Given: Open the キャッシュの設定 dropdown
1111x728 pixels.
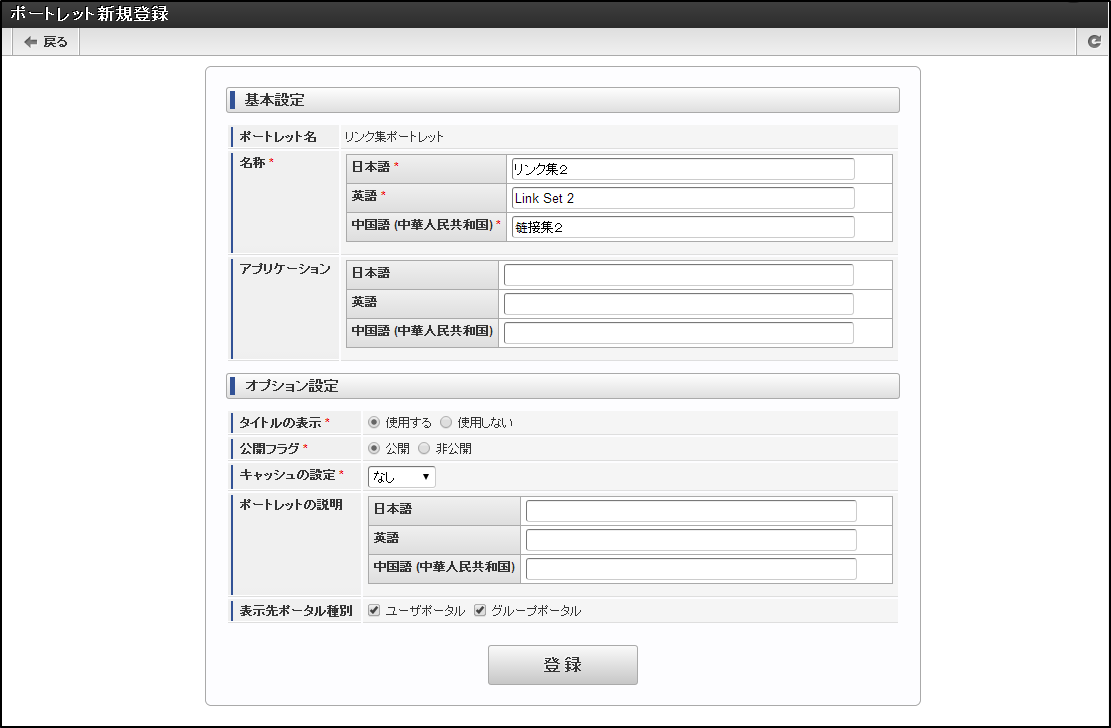Looking at the screenshot, I should point(401,476).
